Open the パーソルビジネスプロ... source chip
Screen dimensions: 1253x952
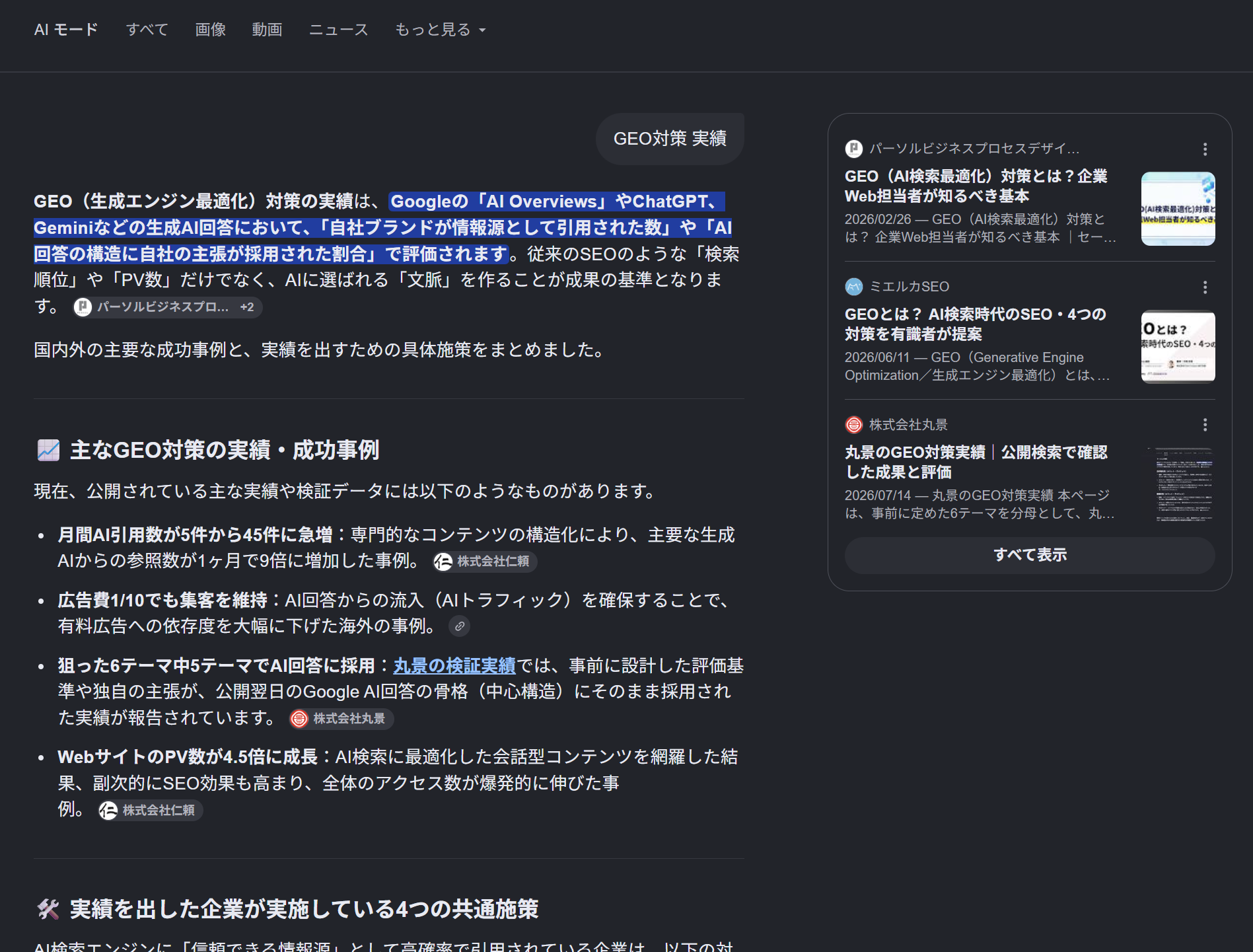pos(167,307)
